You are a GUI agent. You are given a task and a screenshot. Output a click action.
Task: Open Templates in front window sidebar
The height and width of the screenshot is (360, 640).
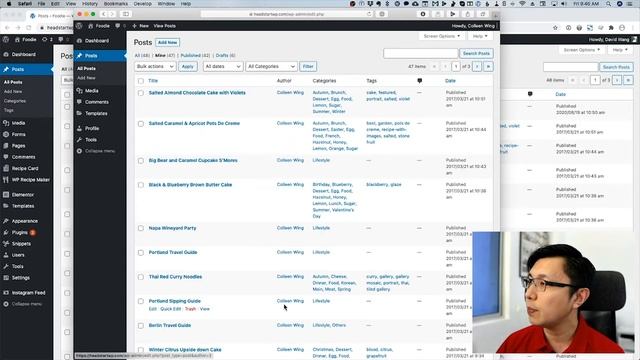point(96,113)
